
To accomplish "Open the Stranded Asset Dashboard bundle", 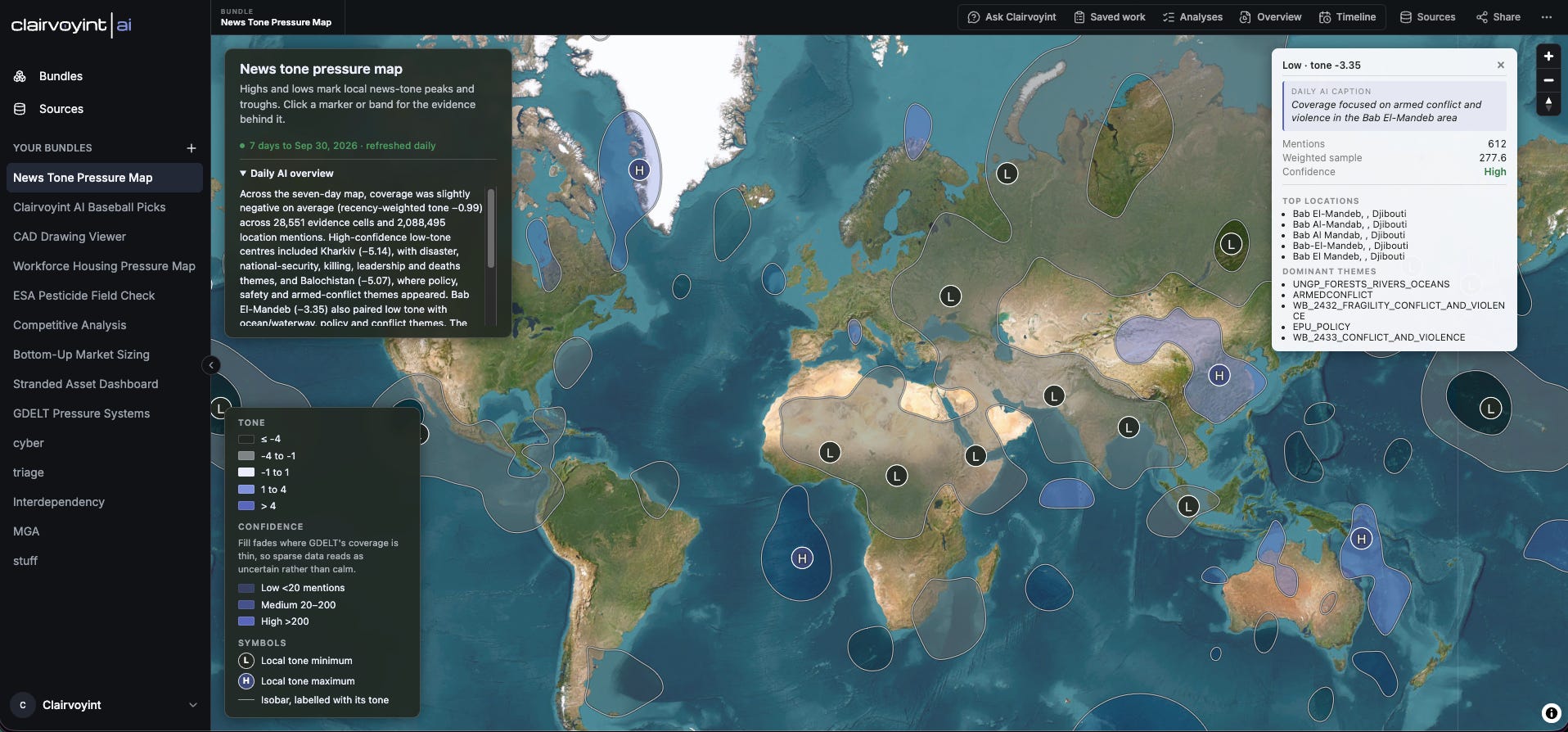I will click(105, 384).
